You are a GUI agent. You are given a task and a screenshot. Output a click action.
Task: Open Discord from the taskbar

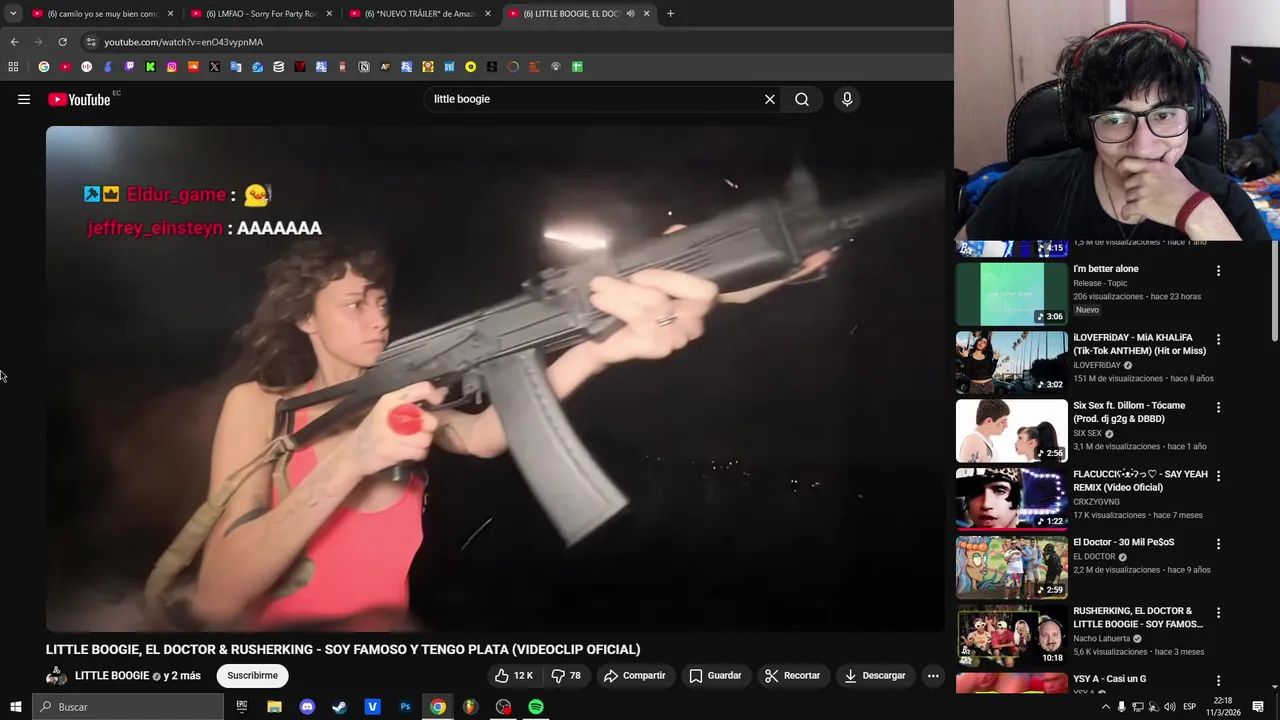[307, 707]
